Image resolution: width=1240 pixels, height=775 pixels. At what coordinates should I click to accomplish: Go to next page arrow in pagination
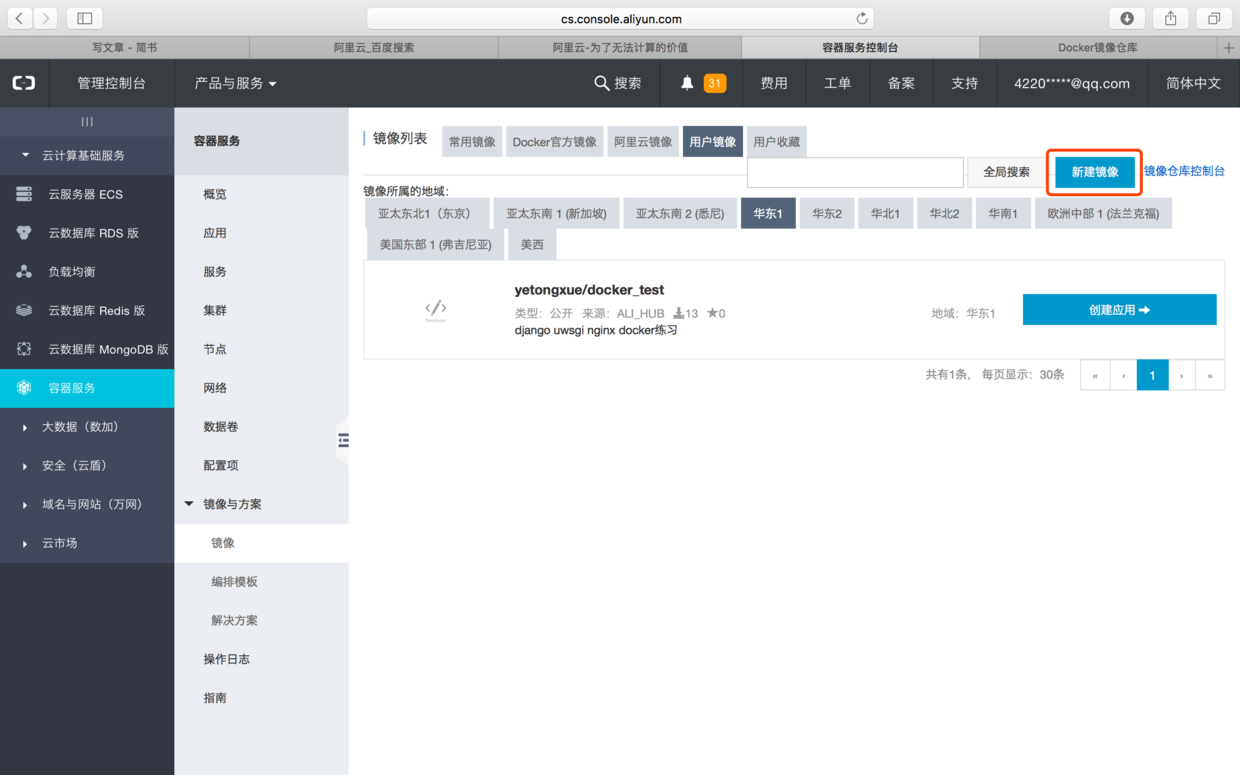1182,375
